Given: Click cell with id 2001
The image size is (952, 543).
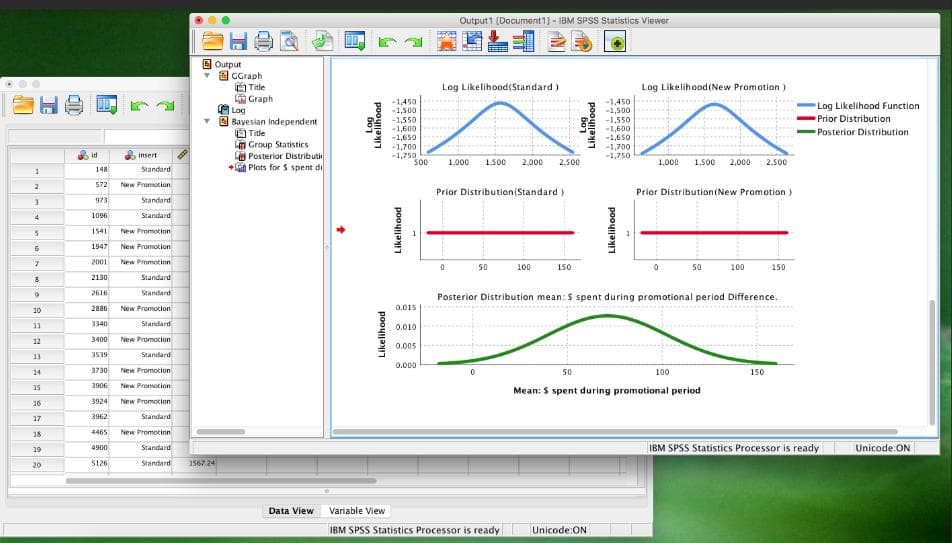Looking at the screenshot, I should click(x=87, y=262).
